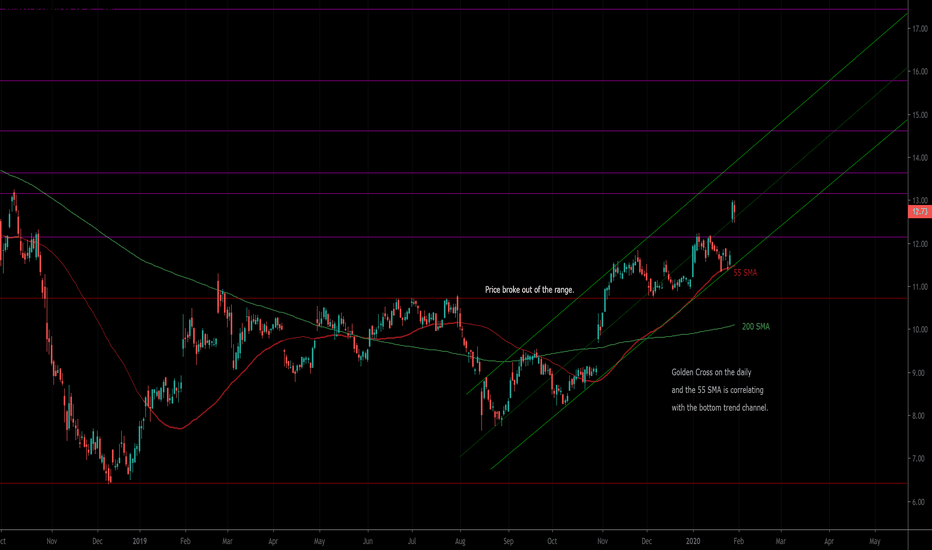932x550 pixels.
Task: Click the Sep label on the time axis
Action: (x=508, y=541)
